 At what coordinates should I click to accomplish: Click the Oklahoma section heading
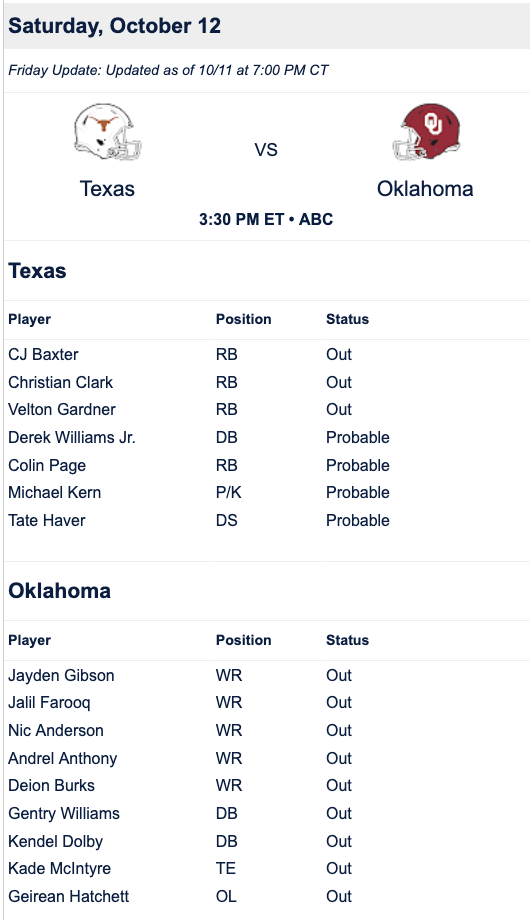tap(59, 591)
